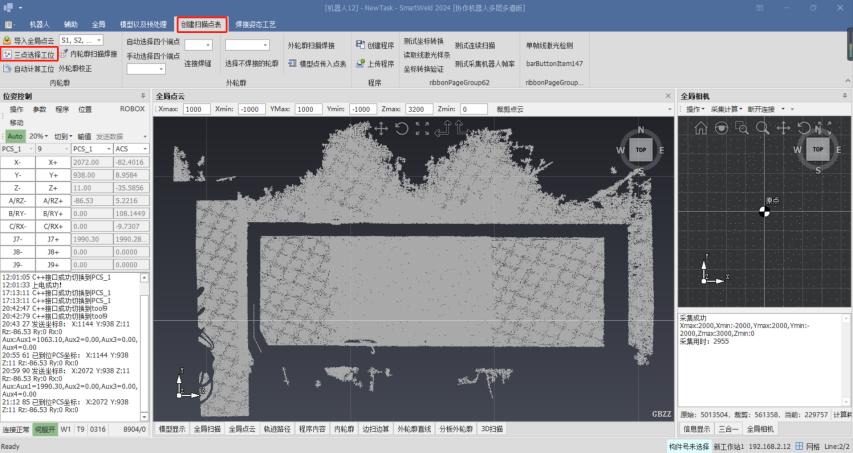Image resolution: width=853 pixels, height=453 pixels.
Task: Toggle the Auto mode button
Action: 15,135
